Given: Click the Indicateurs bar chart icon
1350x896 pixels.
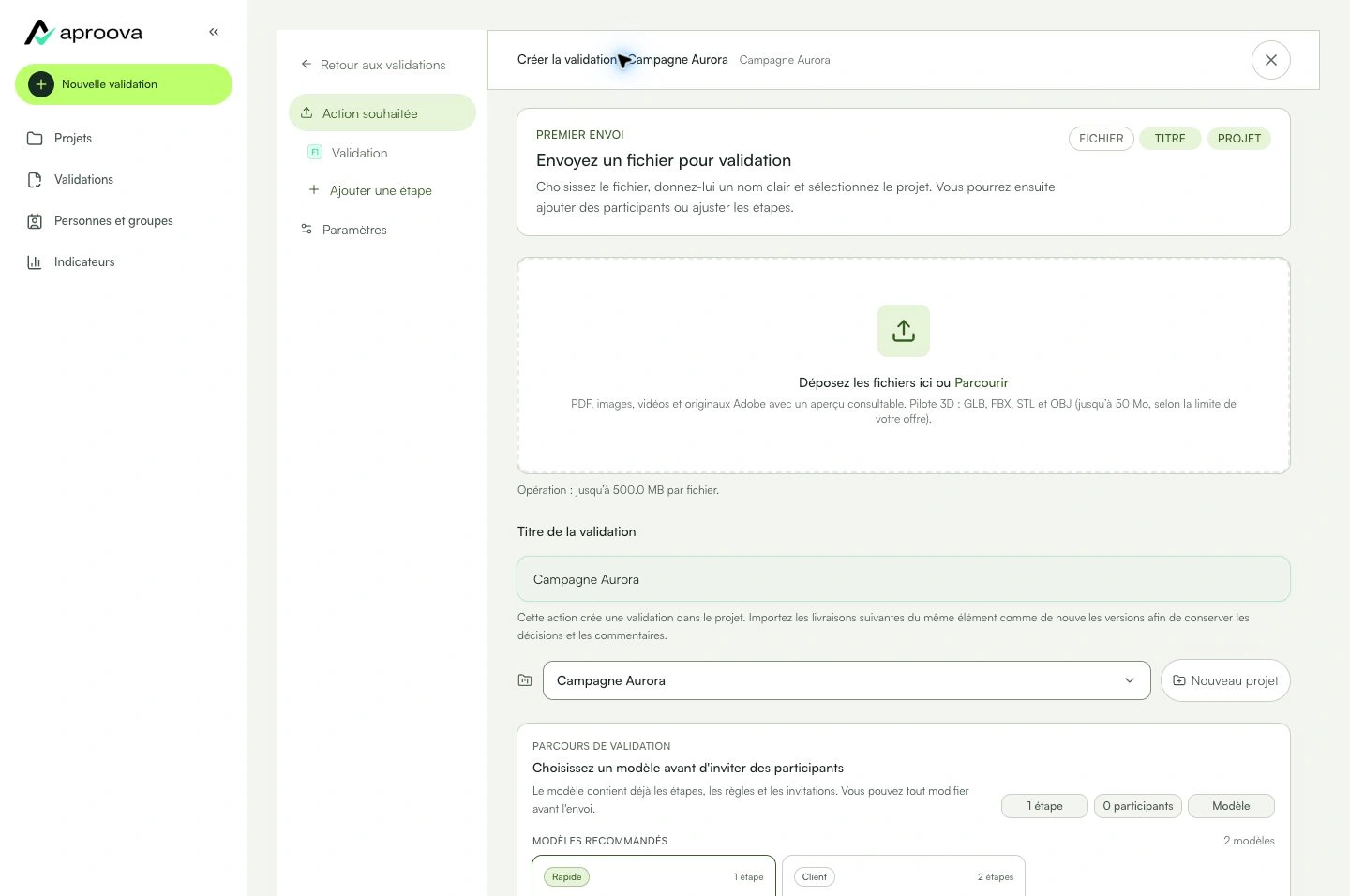Looking at the screenshot, I should click(x=35, y=262).
